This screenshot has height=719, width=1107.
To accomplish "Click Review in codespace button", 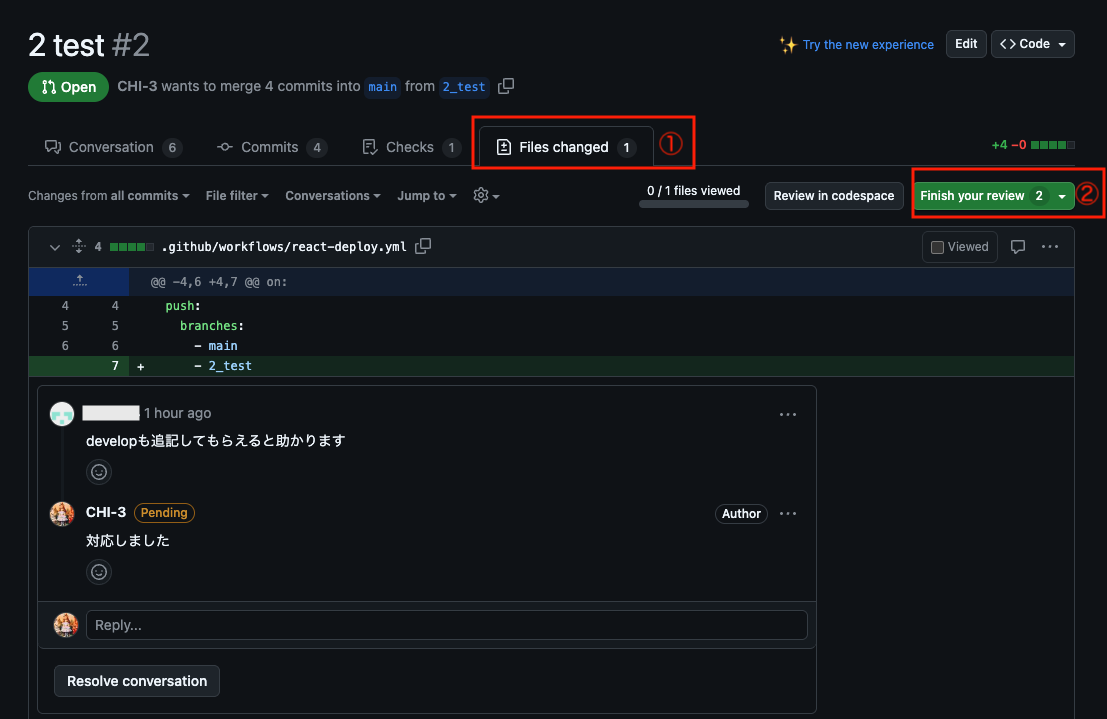I will tap(834, 196).
